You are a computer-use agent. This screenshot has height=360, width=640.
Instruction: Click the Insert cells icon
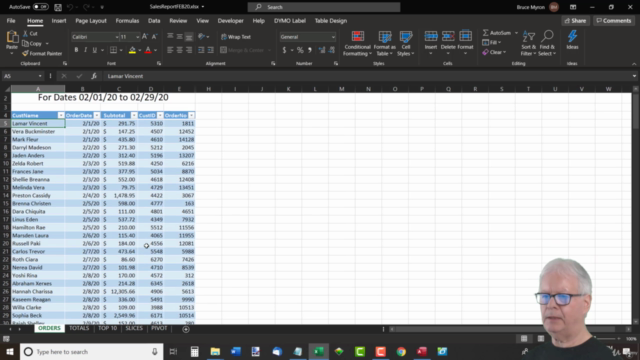pyautogui.click(x=431, y=37)
